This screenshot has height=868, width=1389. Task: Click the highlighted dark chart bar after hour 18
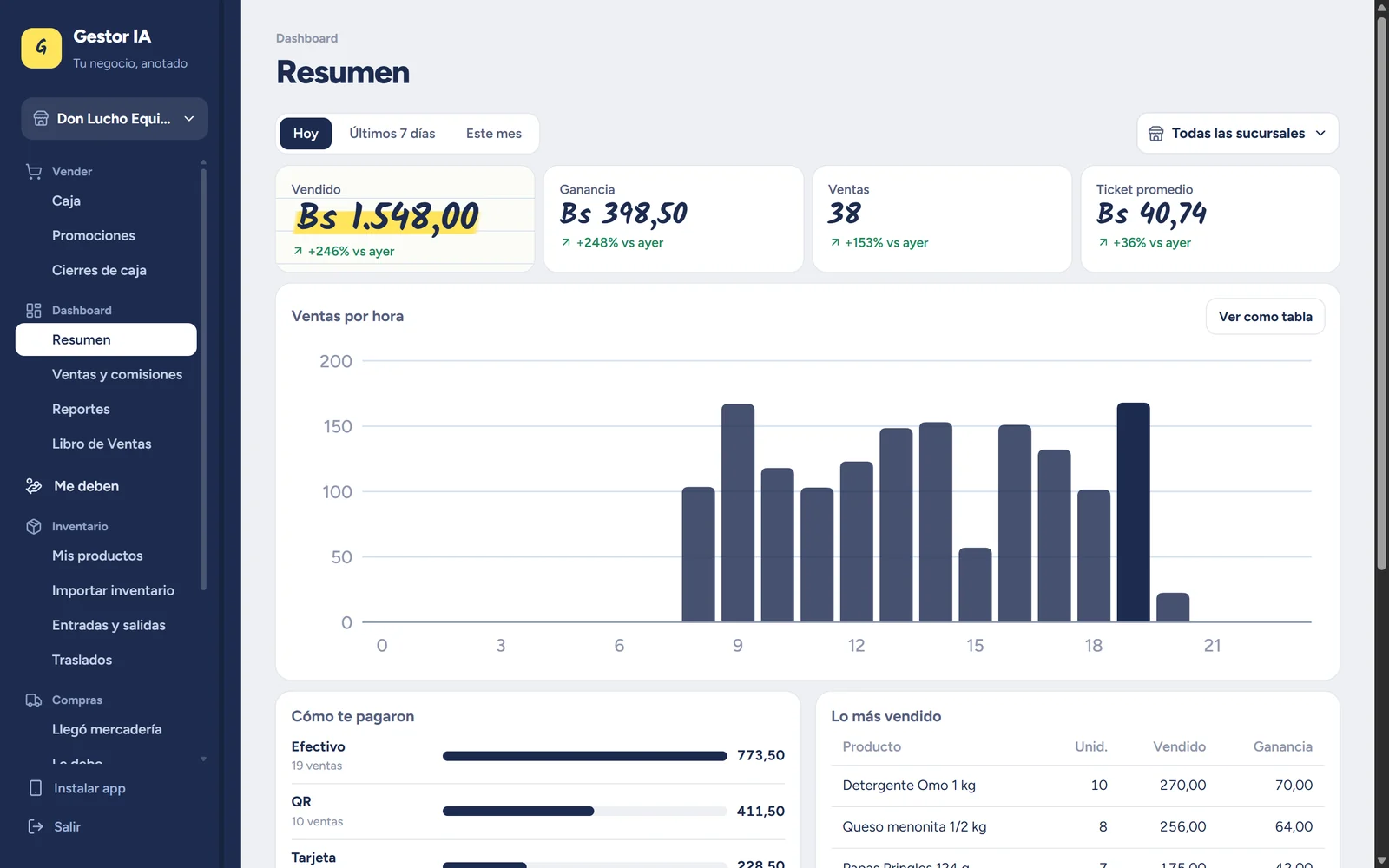click(x=1133, y=512)
